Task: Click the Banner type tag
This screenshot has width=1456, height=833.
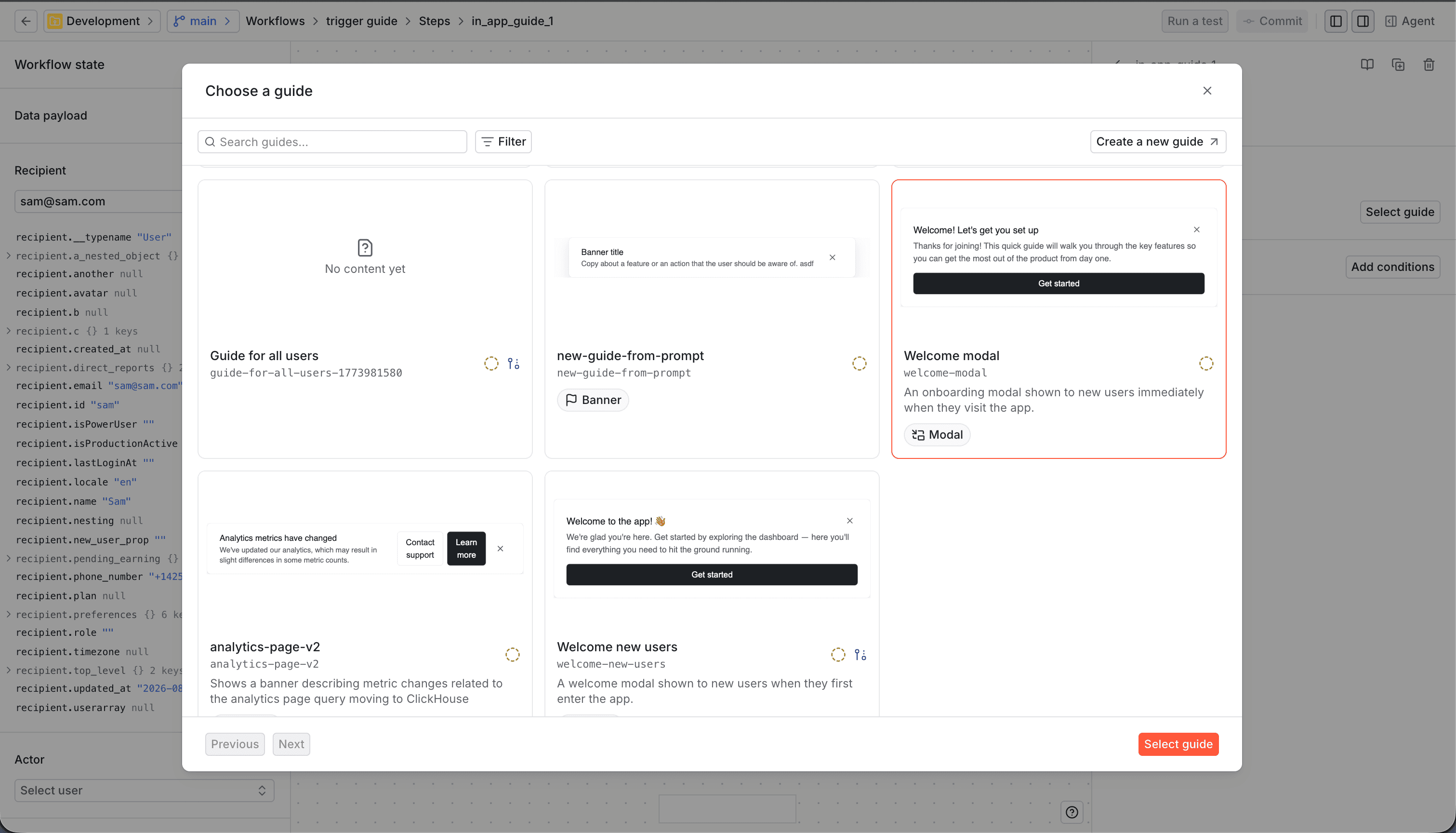Action: [593, 400]
